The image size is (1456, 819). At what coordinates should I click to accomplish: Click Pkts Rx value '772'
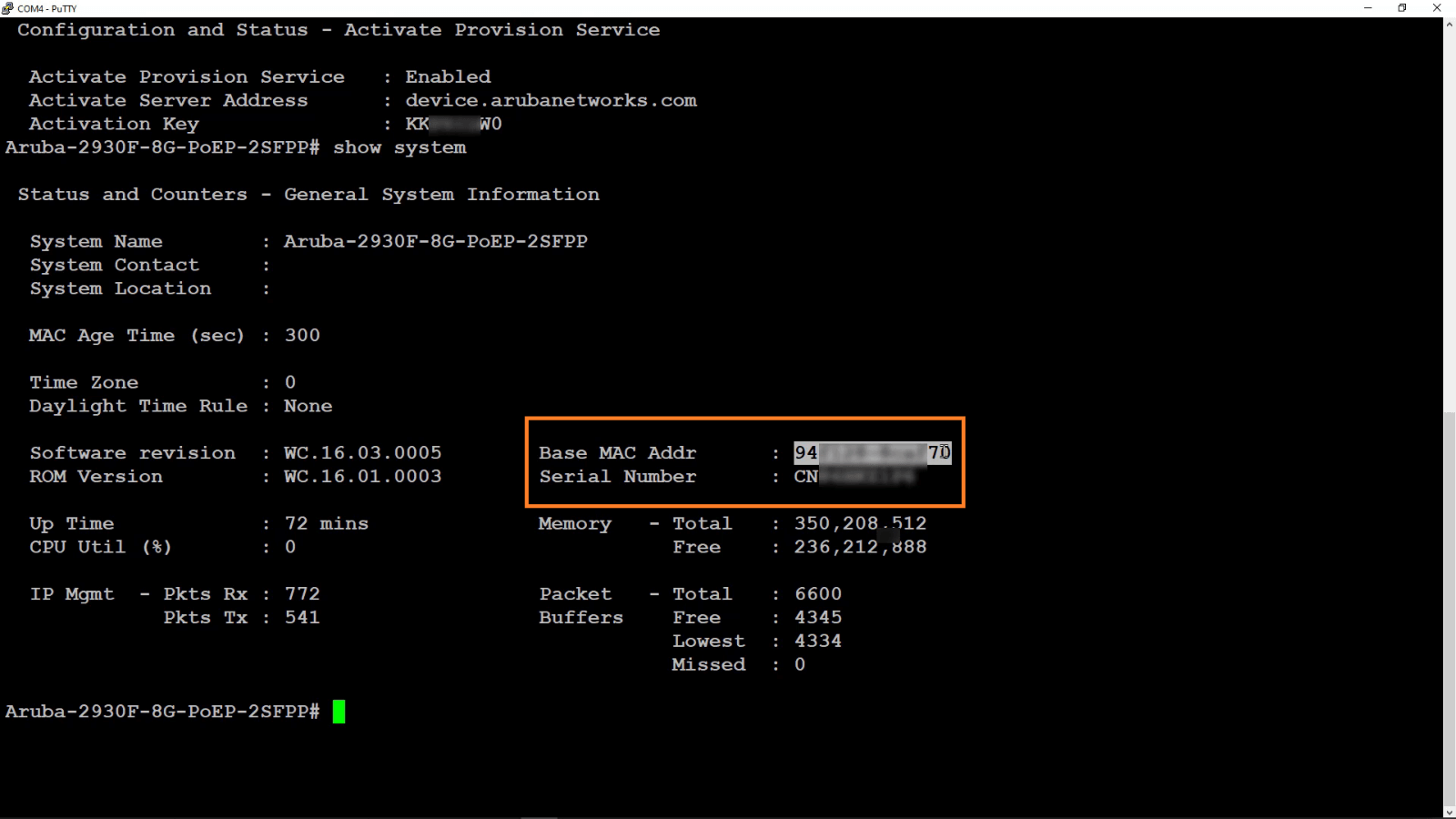pyautogui.click(x=302, y=593)
